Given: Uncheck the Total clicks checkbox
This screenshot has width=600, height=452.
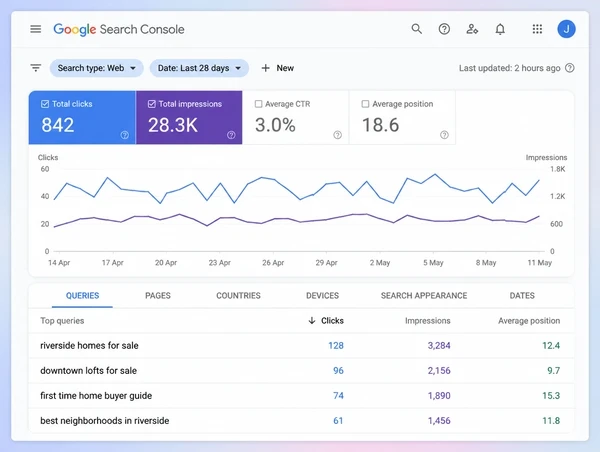Looking at the screenshot, I should tap(45, 104).
